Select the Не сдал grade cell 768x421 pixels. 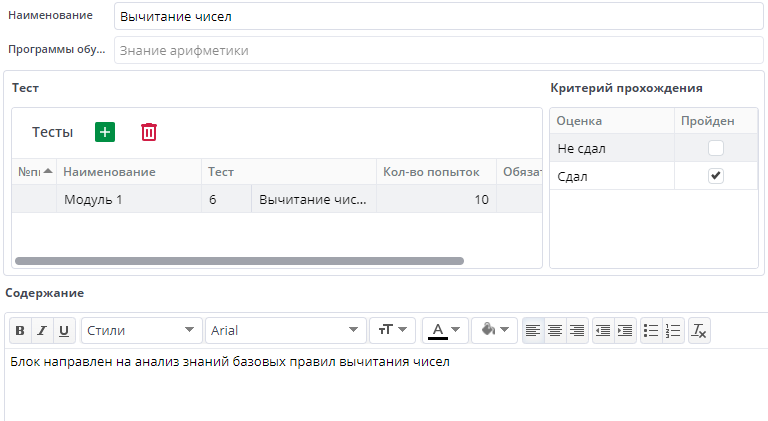[612, 148]
